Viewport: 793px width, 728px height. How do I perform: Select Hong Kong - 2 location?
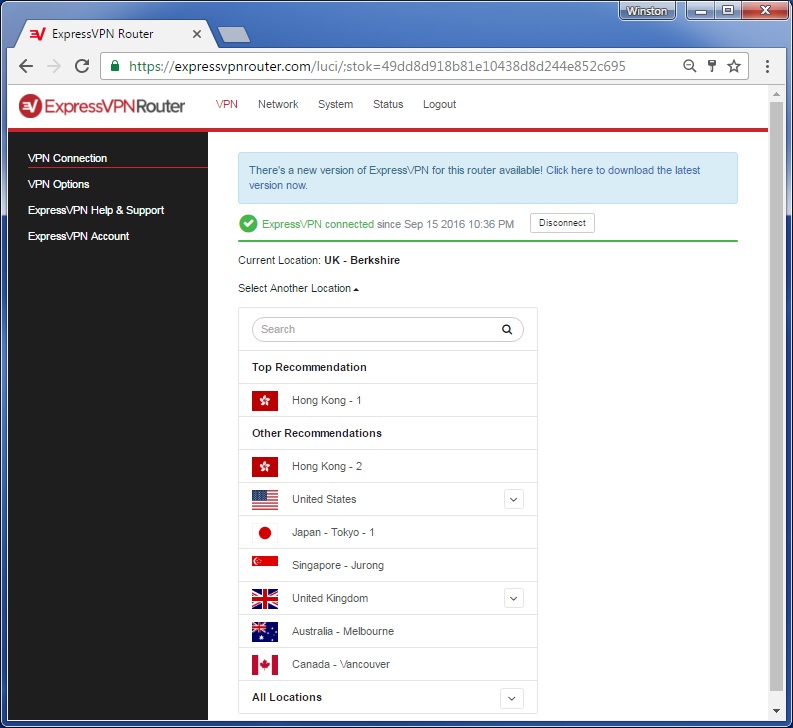388,466
